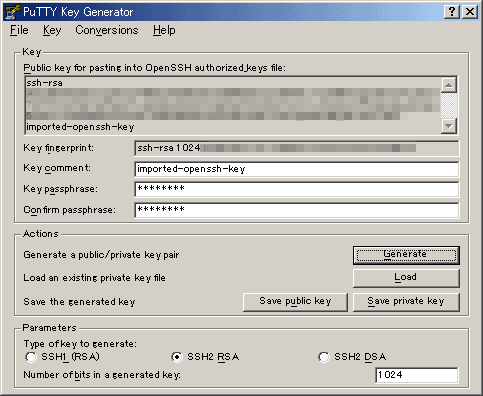
Task: Click the Key passphrase field
Action: pyautogui.click(x=297, y=189)
